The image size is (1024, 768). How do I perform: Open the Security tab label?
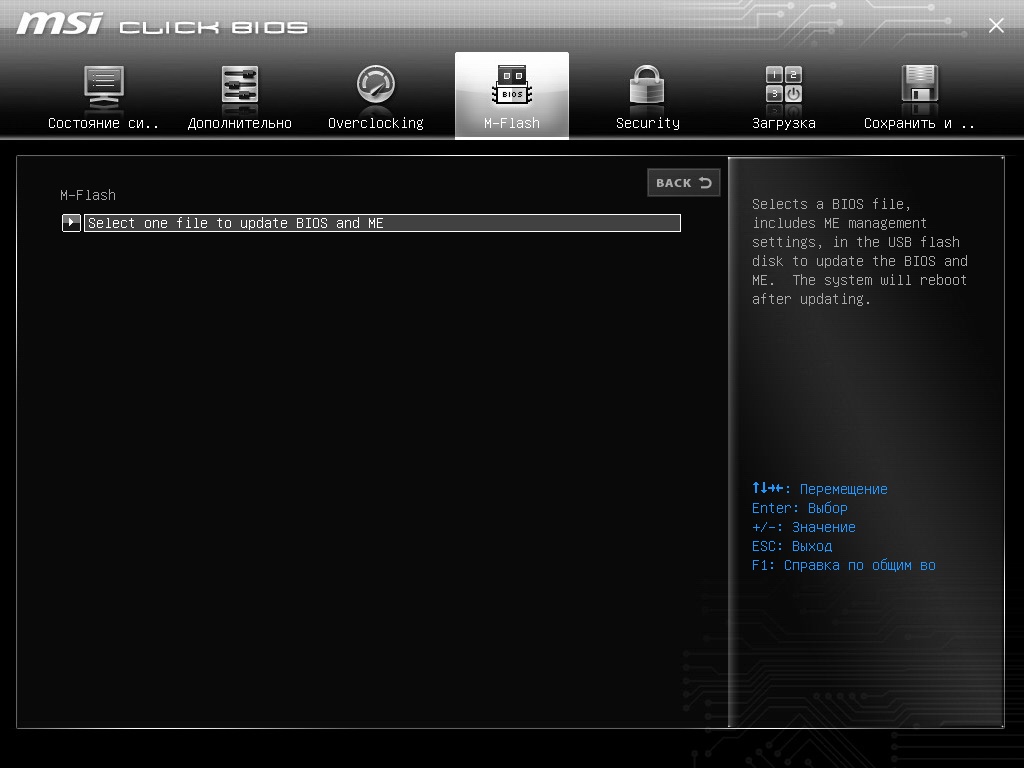point(648,123)
